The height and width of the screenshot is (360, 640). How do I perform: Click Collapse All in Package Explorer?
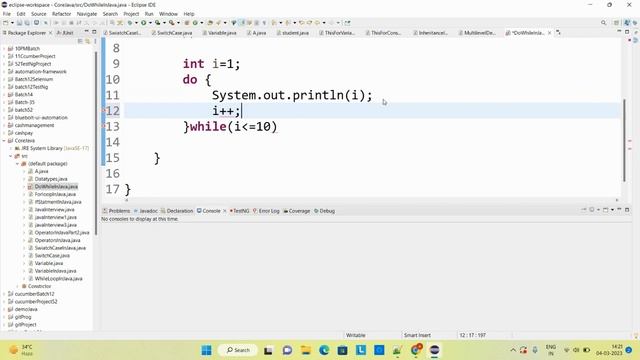click(80, 41)
